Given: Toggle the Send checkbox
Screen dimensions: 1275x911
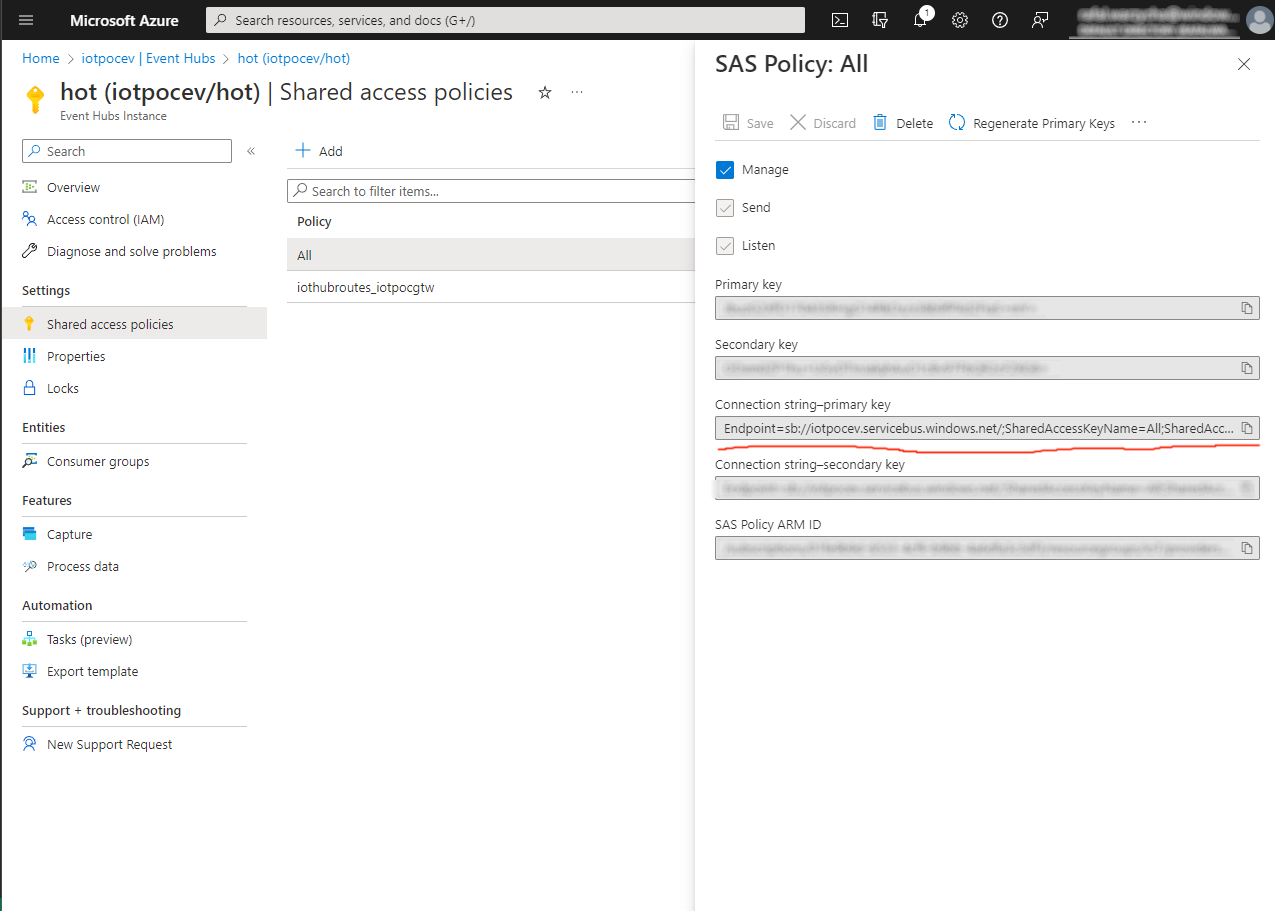Looking at the screenshot, I should pos(725,208).
